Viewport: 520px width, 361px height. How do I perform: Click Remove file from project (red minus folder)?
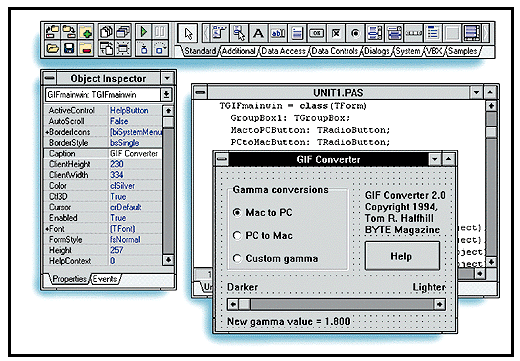[86, 48]
